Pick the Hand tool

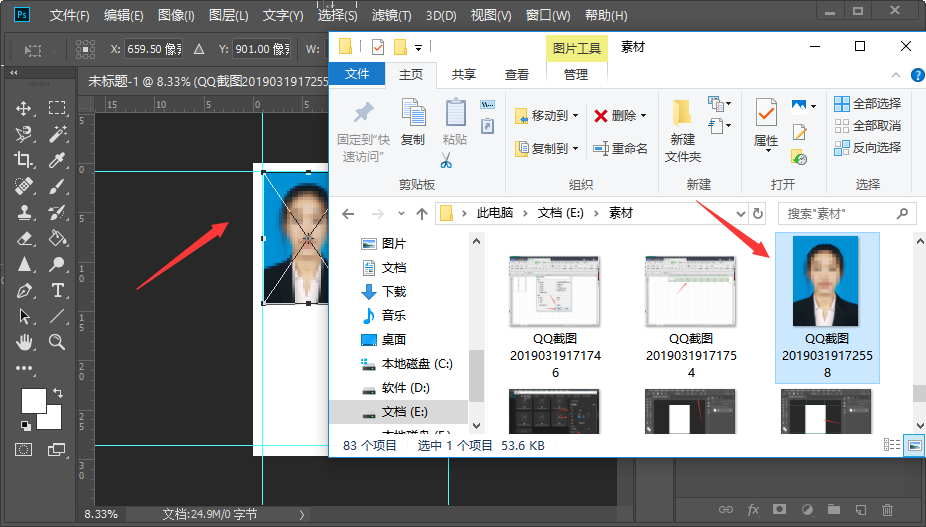(24, 341)
